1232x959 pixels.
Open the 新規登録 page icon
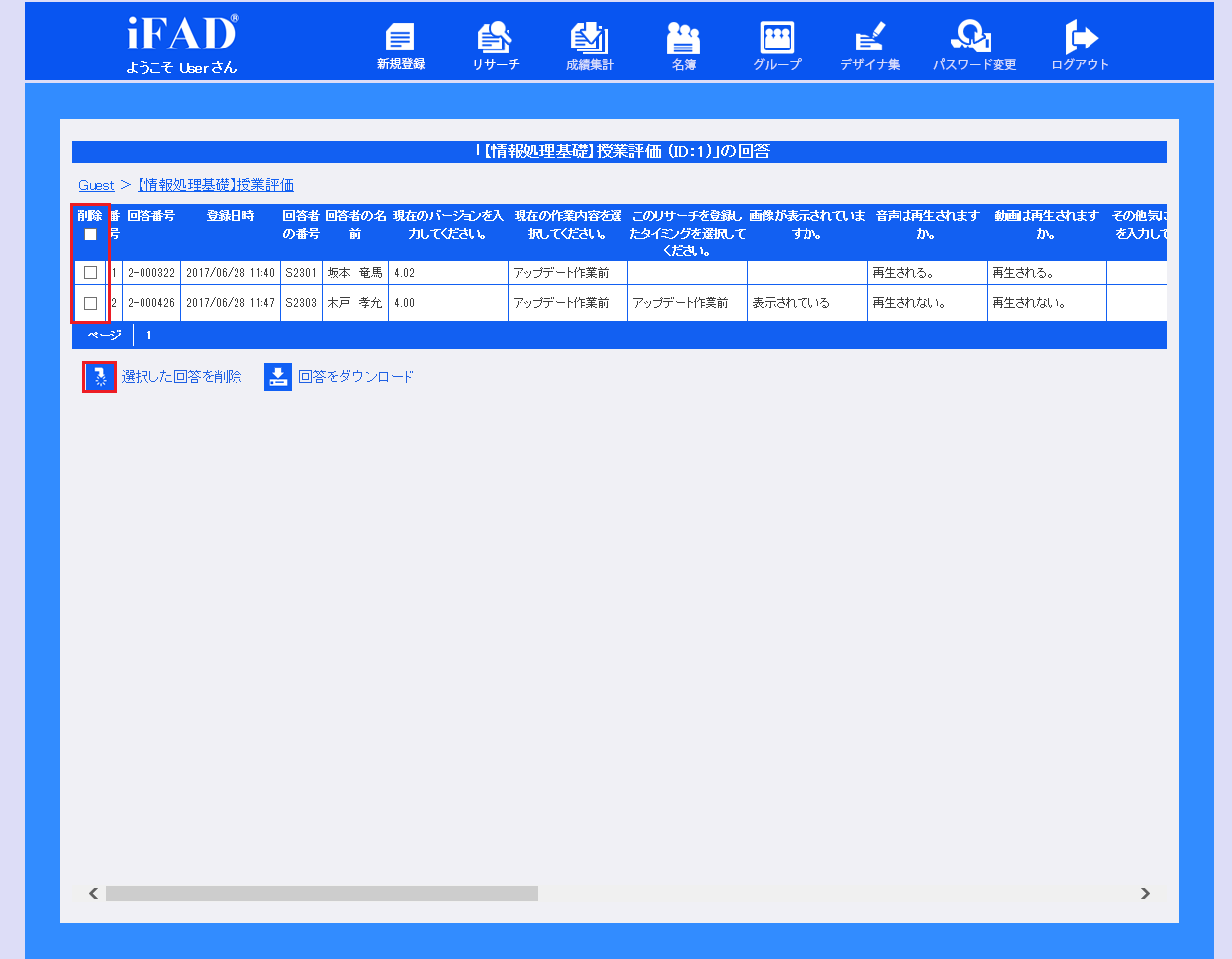[400, 38]
